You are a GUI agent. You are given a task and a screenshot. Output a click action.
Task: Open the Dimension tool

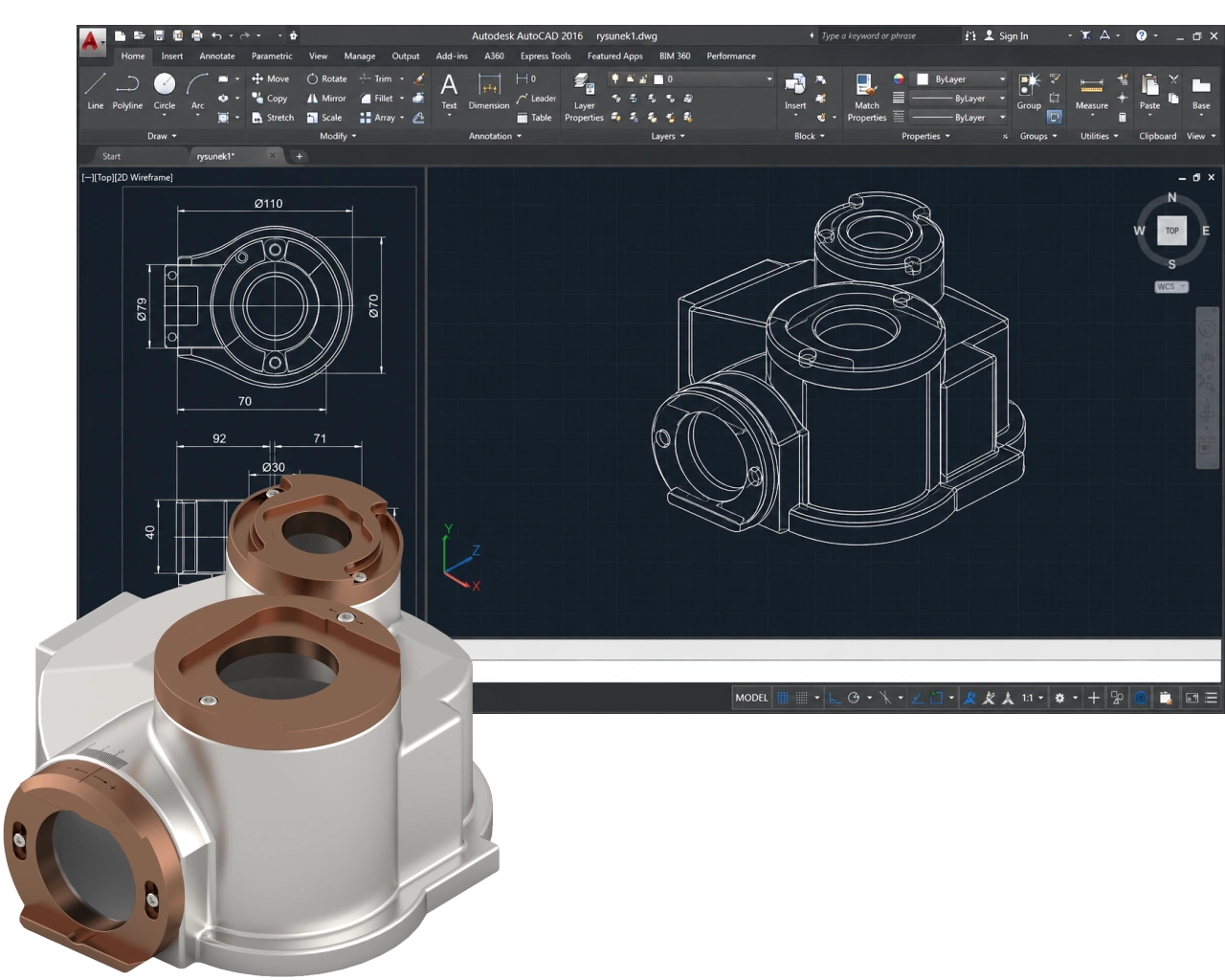(x=489, y=93)
